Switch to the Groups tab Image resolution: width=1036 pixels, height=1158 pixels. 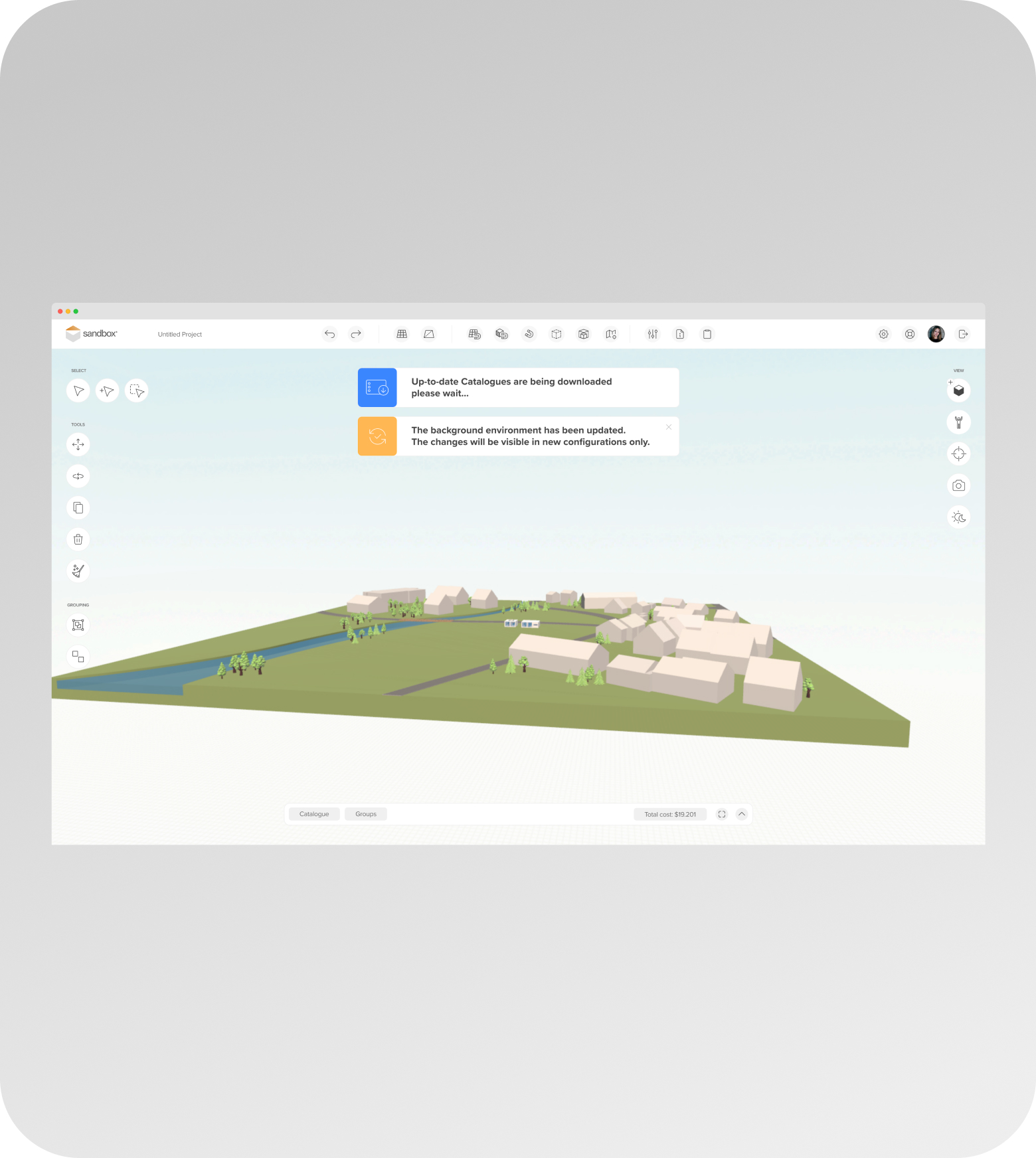tap(366, 814)
